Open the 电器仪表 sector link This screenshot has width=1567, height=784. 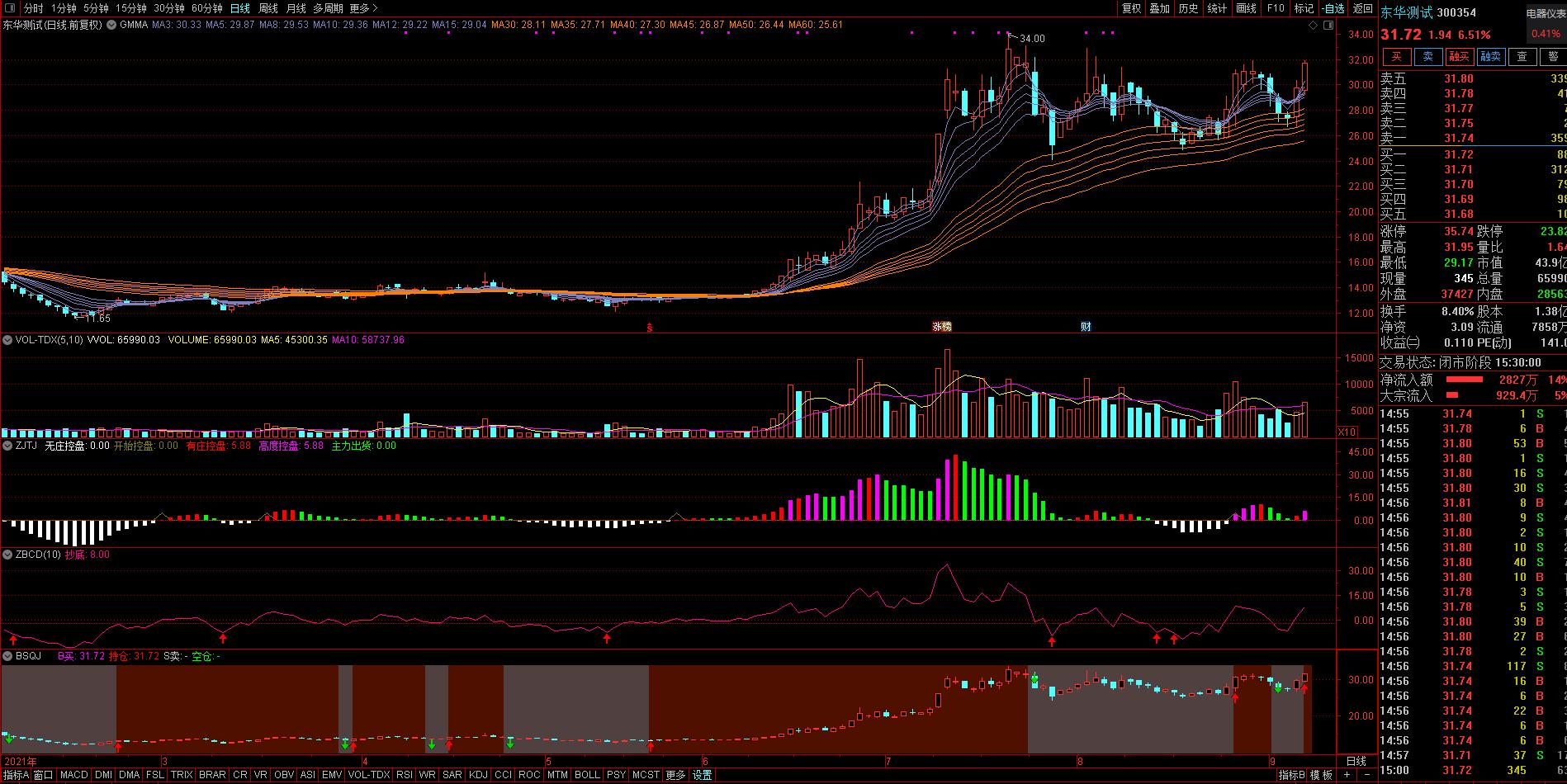(x=1546, y=13)
